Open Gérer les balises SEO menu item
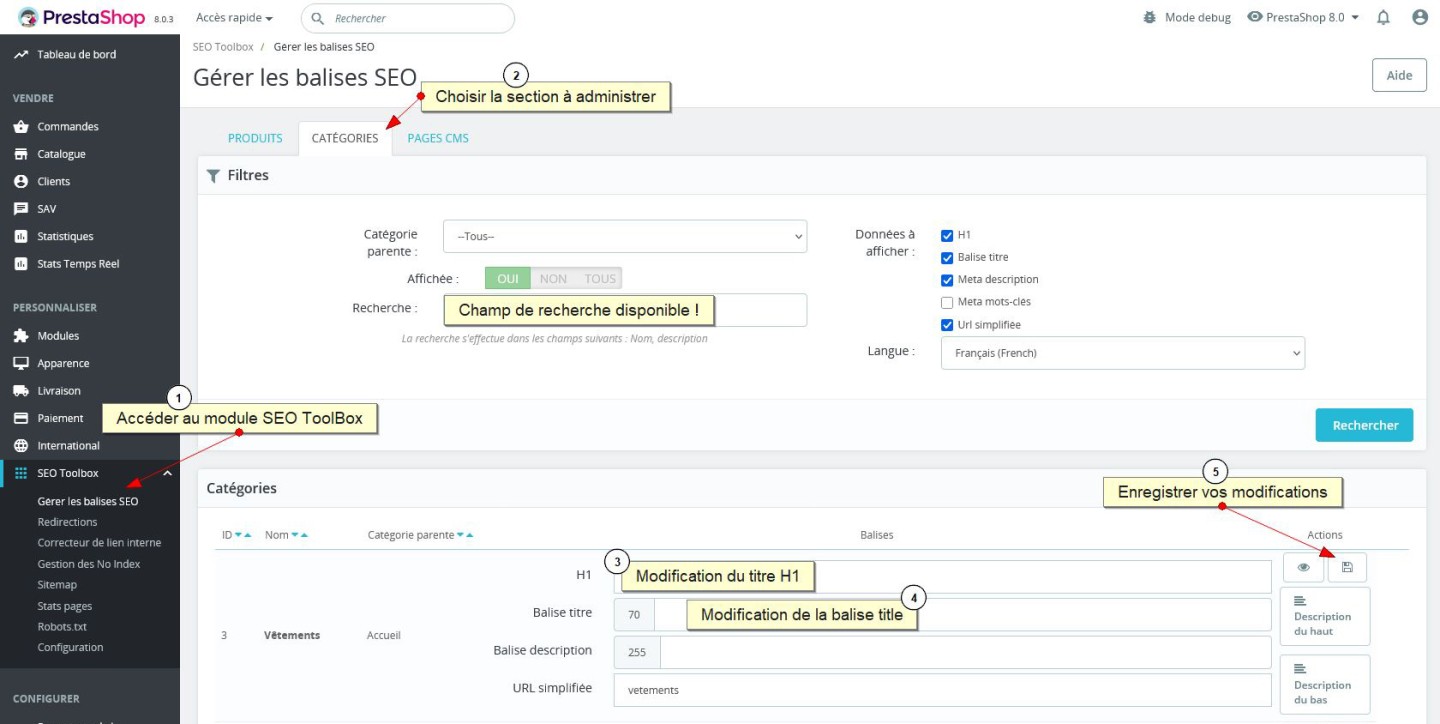Image resolution: width=1440 pixels, height=724 pixels. [x=88, y=501]
